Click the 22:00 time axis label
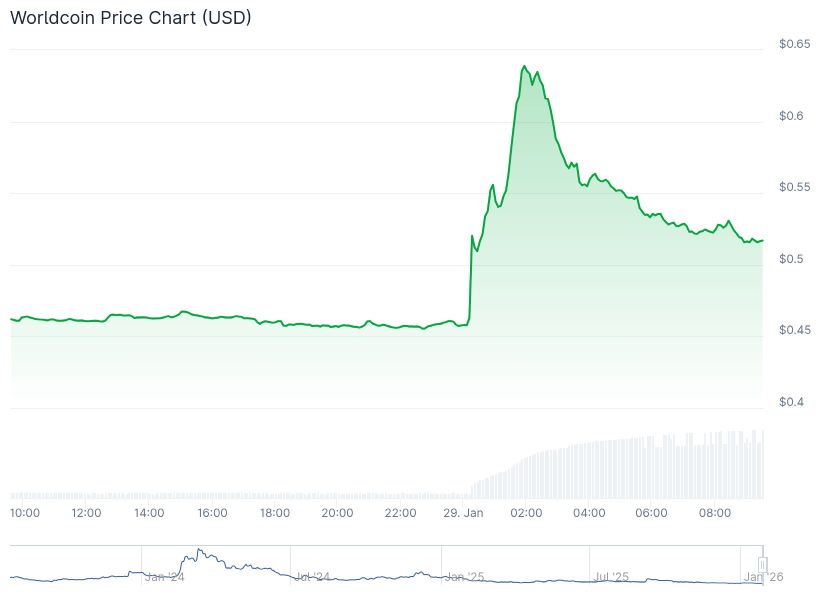Image resolution: width=822 pixels, height=600 pixels. pyautogui.click(x=400, y=513)
